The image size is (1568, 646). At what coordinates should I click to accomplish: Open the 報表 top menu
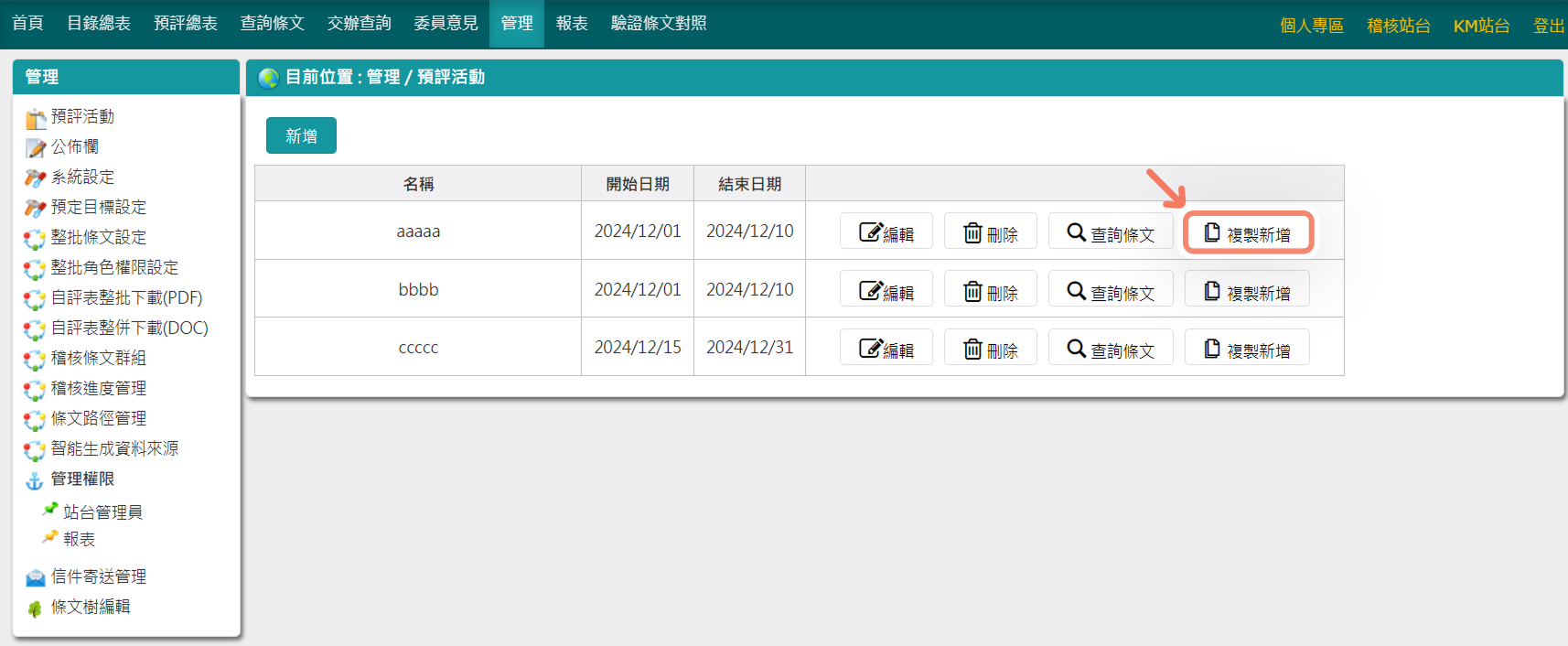click(x=572, y=24)
